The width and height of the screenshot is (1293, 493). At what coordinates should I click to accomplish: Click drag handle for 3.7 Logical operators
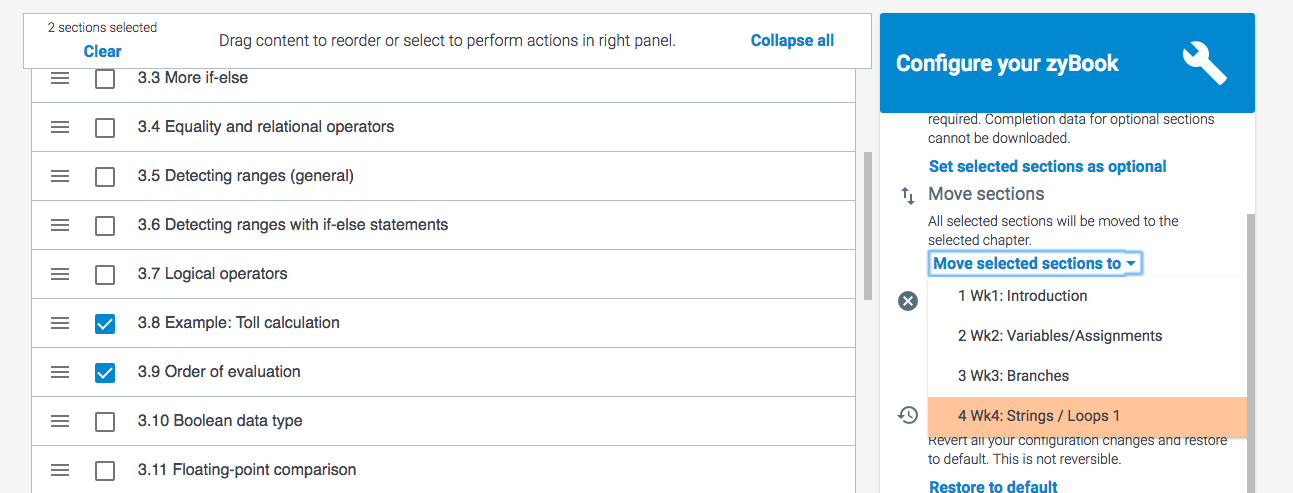pyautogui.click(x=60, y=274)
